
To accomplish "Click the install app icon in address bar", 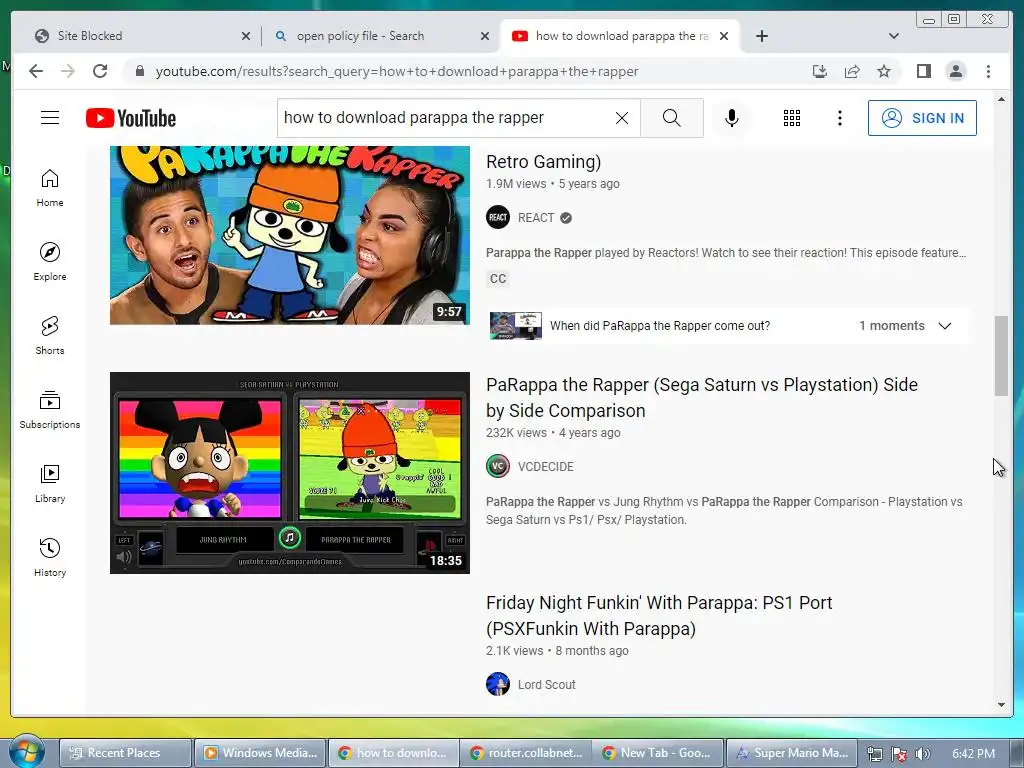I will pyautogui.click(x=820, y=71).
